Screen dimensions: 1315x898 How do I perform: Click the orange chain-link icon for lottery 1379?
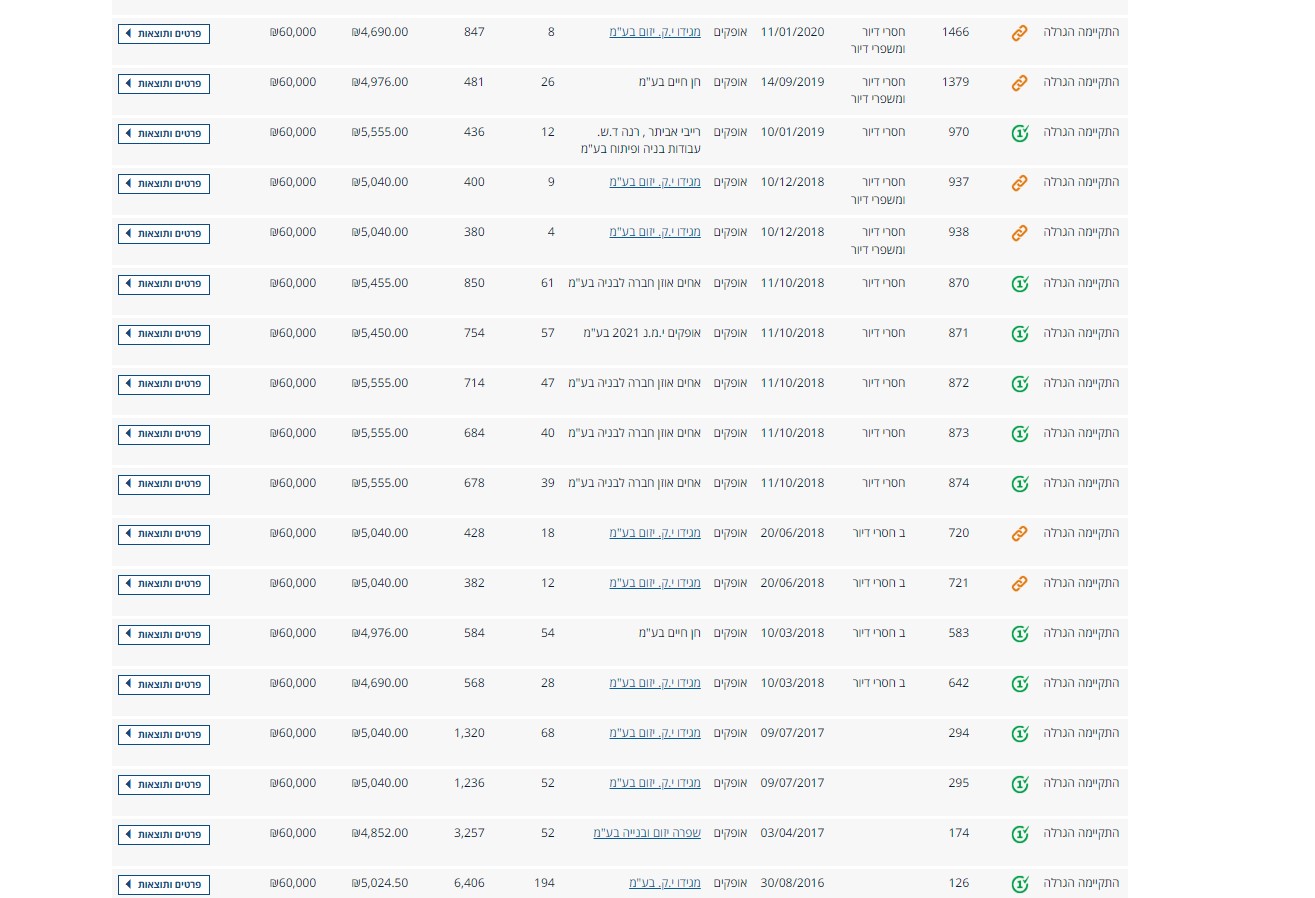tap(1019, 83)
